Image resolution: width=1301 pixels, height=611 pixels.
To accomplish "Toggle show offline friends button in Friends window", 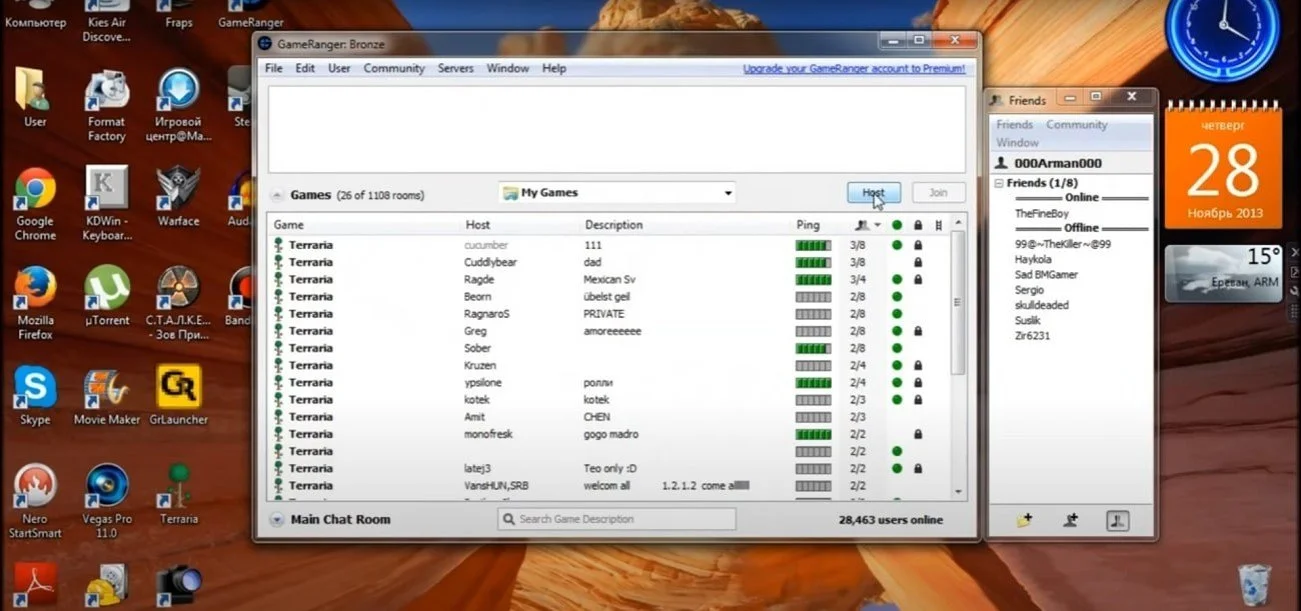I will click(x=1118, y=520).
